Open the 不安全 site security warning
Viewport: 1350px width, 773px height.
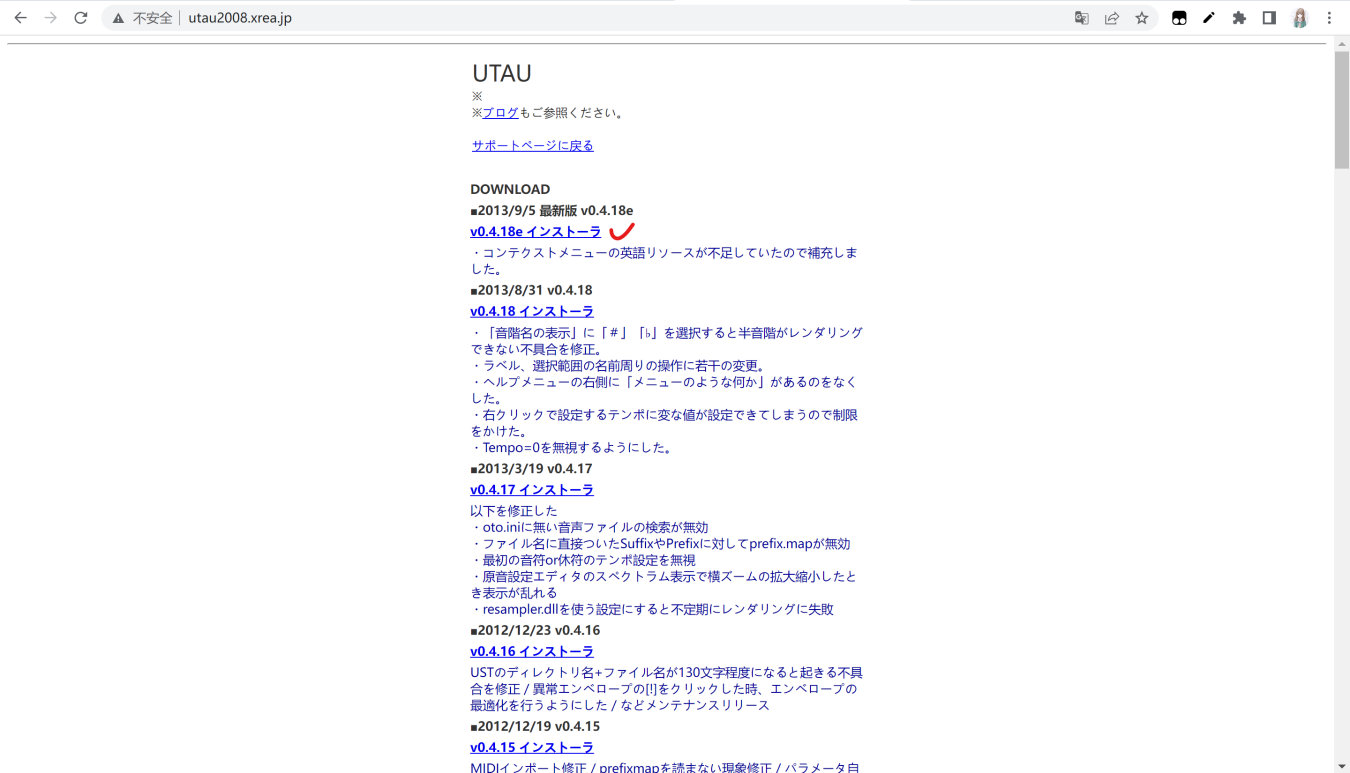tap(142, 18)
